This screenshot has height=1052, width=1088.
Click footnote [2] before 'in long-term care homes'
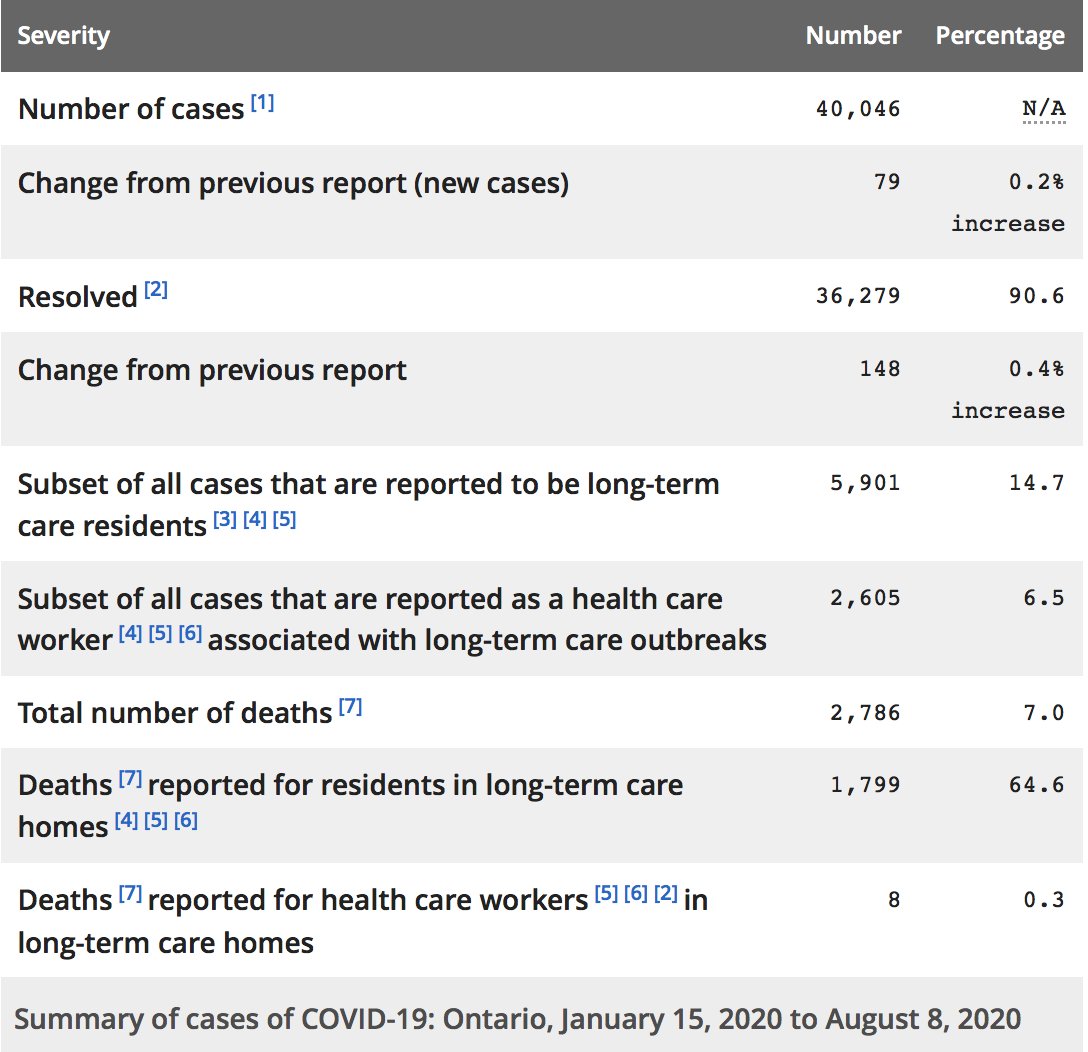(666, 893)
